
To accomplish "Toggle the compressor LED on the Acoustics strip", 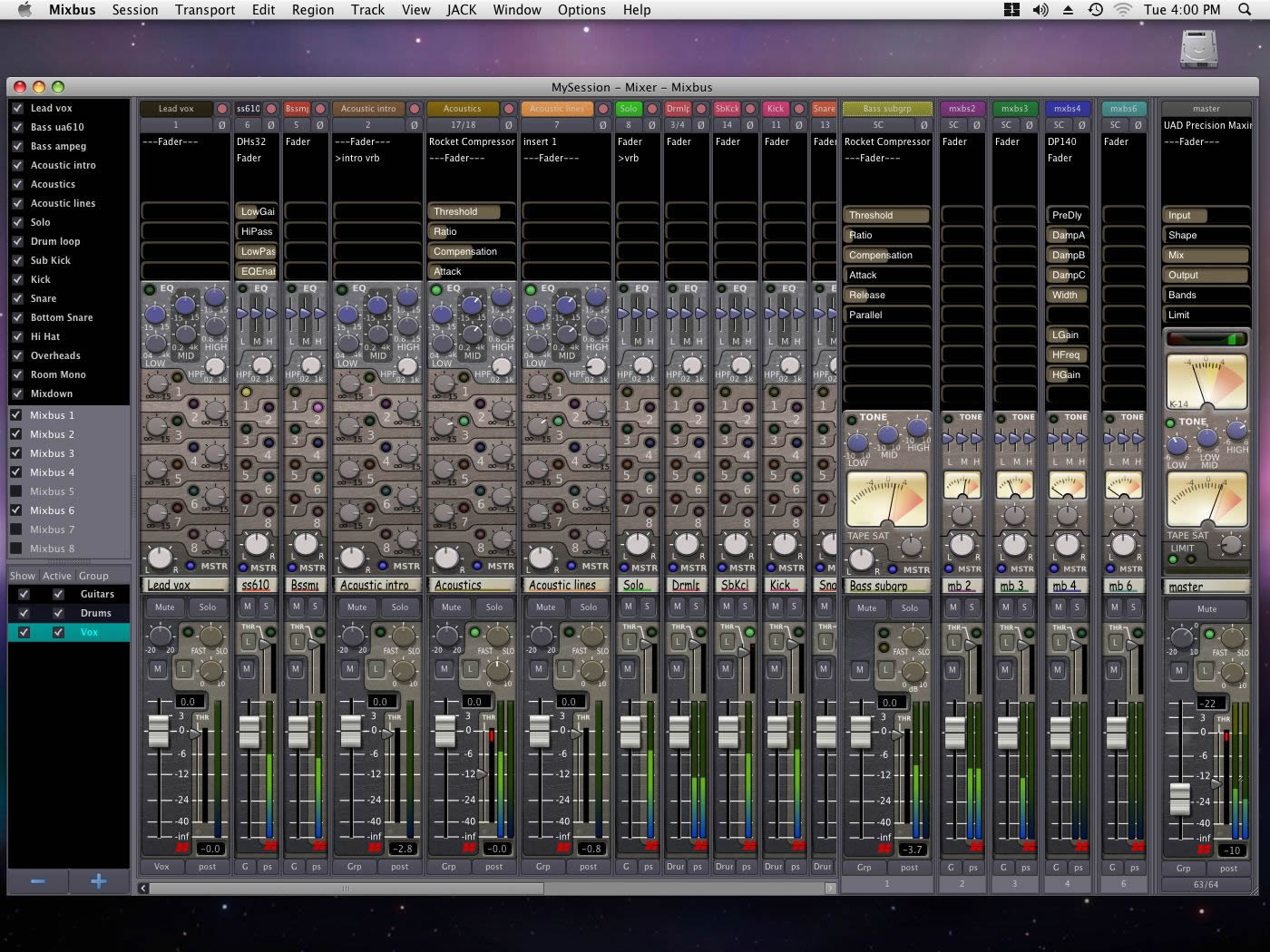I will tap(474, 632).
